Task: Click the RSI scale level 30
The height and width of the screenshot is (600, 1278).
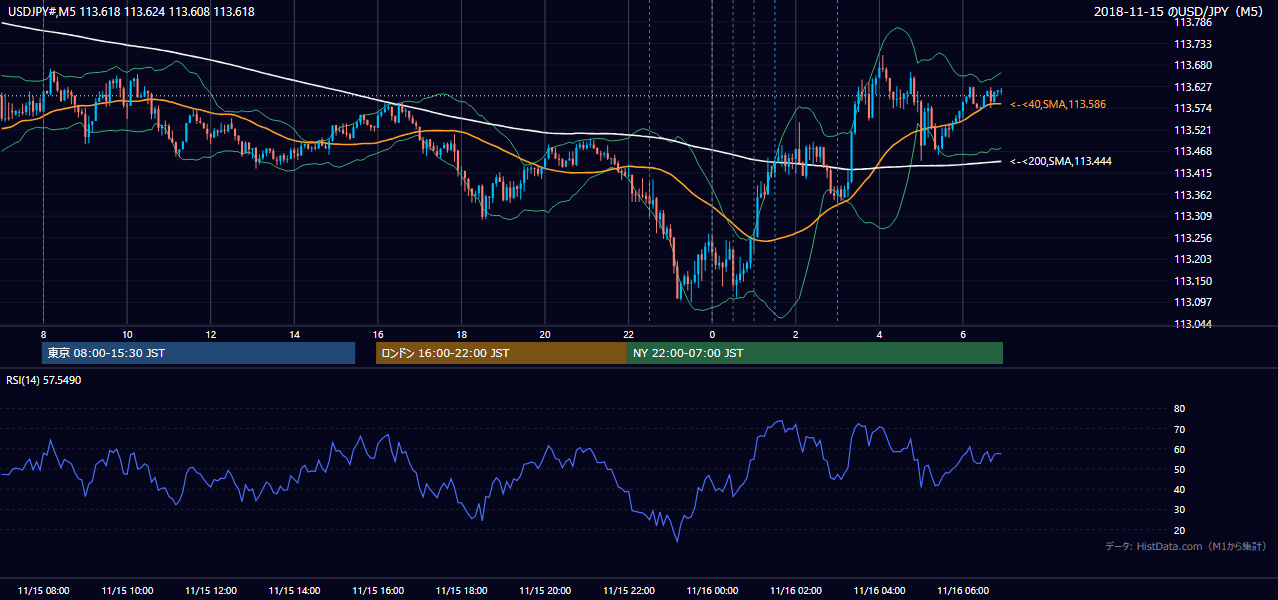Action: pyautogui.click(x=1179, y=510)
